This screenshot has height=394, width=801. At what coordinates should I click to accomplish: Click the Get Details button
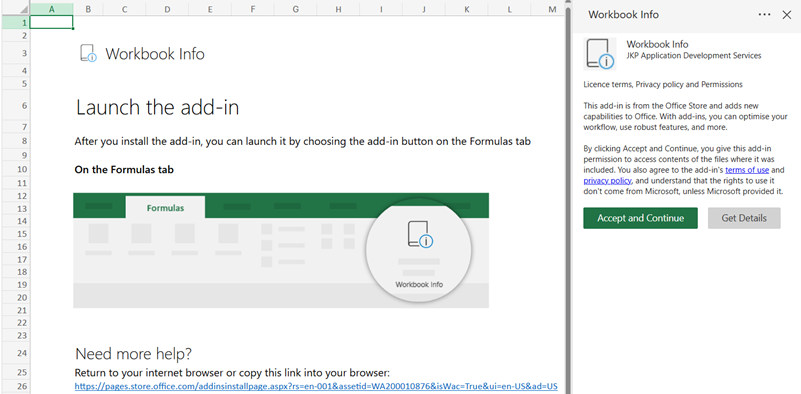click(x=744, y=218)
